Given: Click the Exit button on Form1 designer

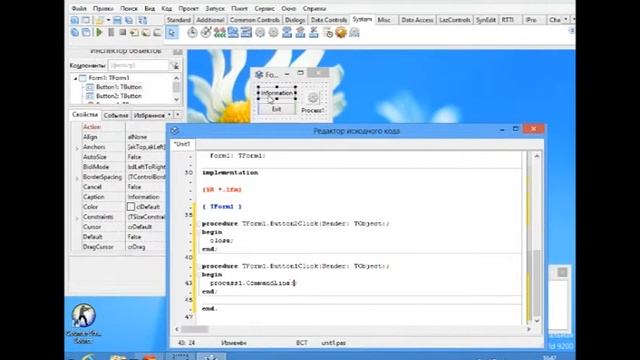Looking at the screenshot, I should pos(276,109).
